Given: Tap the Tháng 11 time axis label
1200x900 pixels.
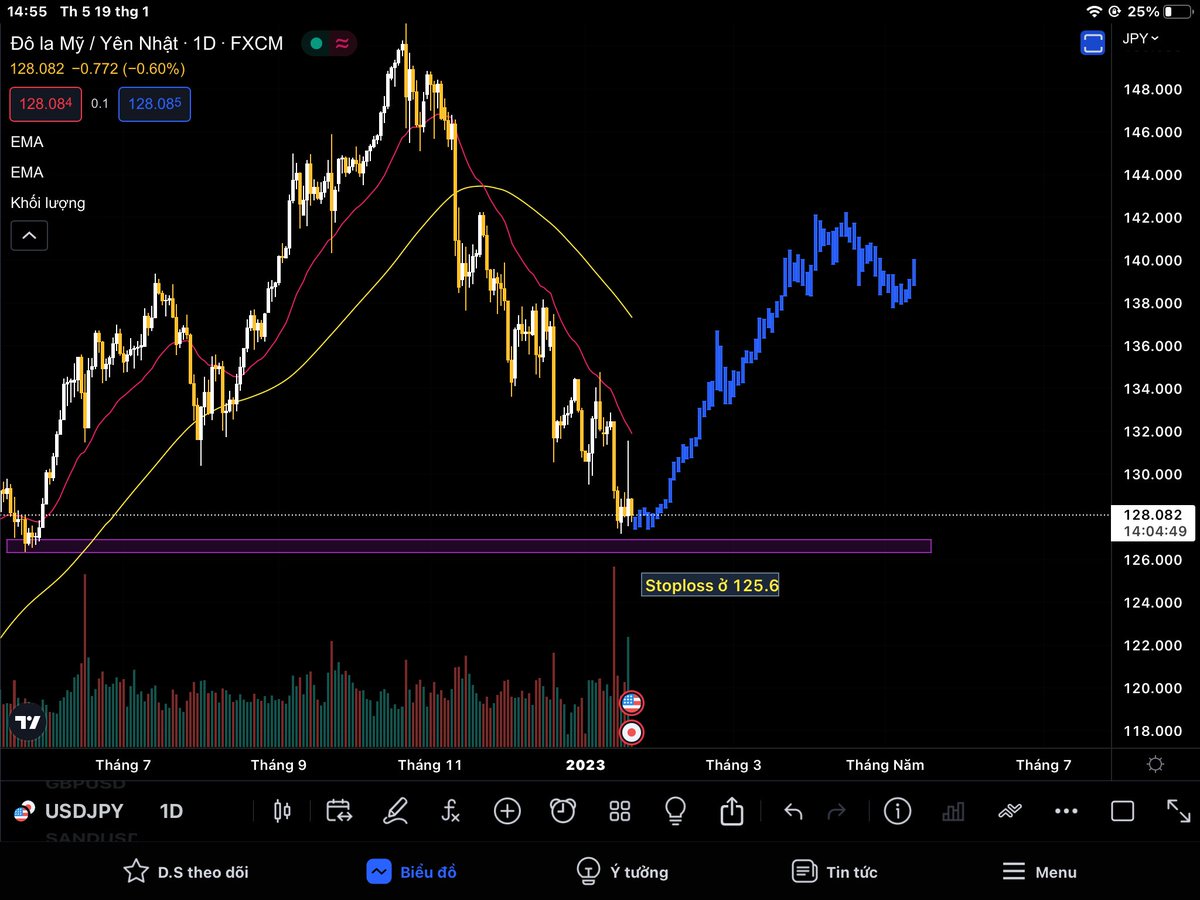Looking at the screenshot, I should coord(430,765).
